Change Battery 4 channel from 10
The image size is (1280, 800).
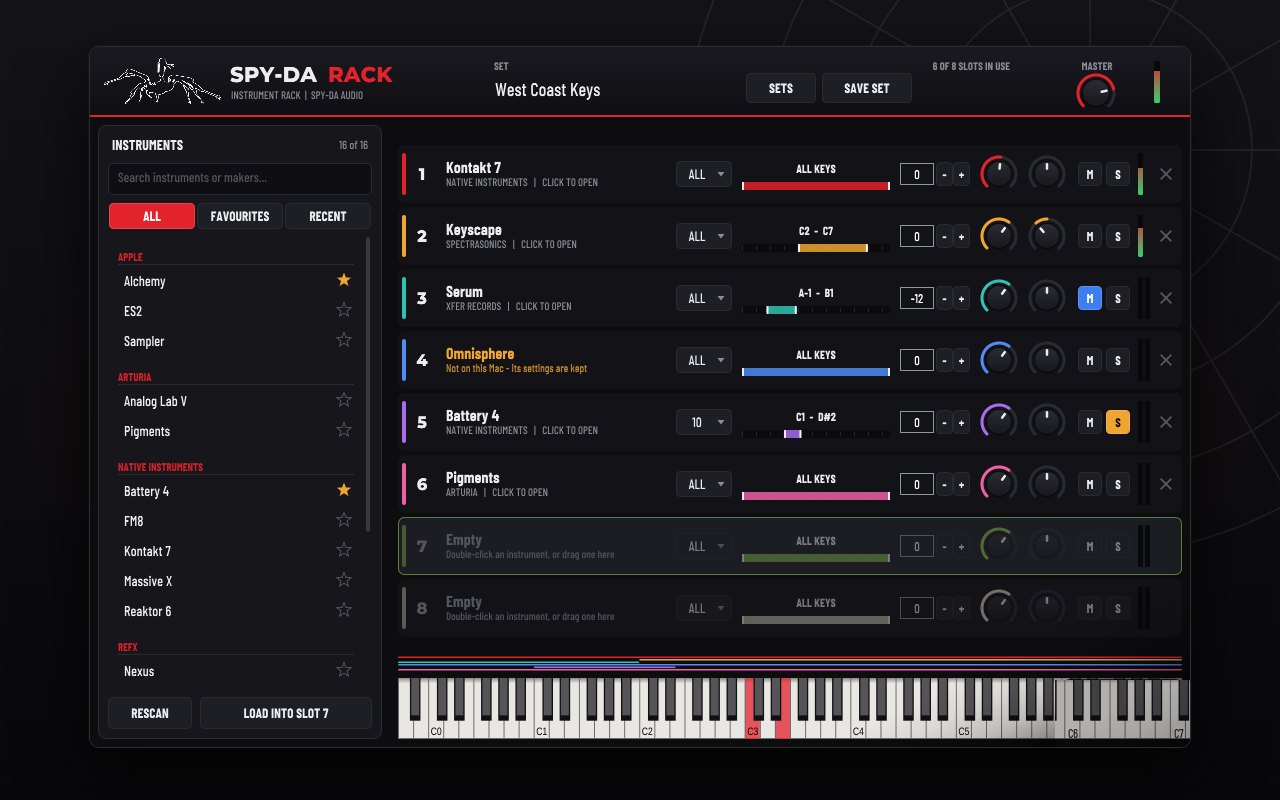pyautogui.click(x=704, y=422)
